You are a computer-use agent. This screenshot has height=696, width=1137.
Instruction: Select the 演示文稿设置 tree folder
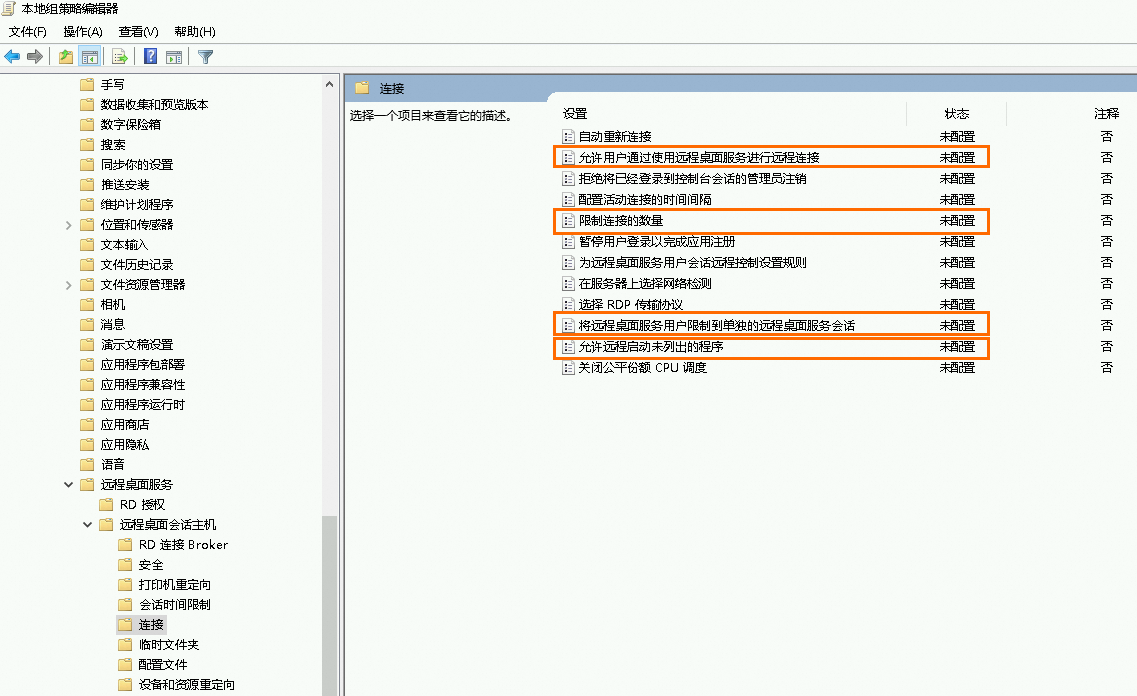[137, 344]
